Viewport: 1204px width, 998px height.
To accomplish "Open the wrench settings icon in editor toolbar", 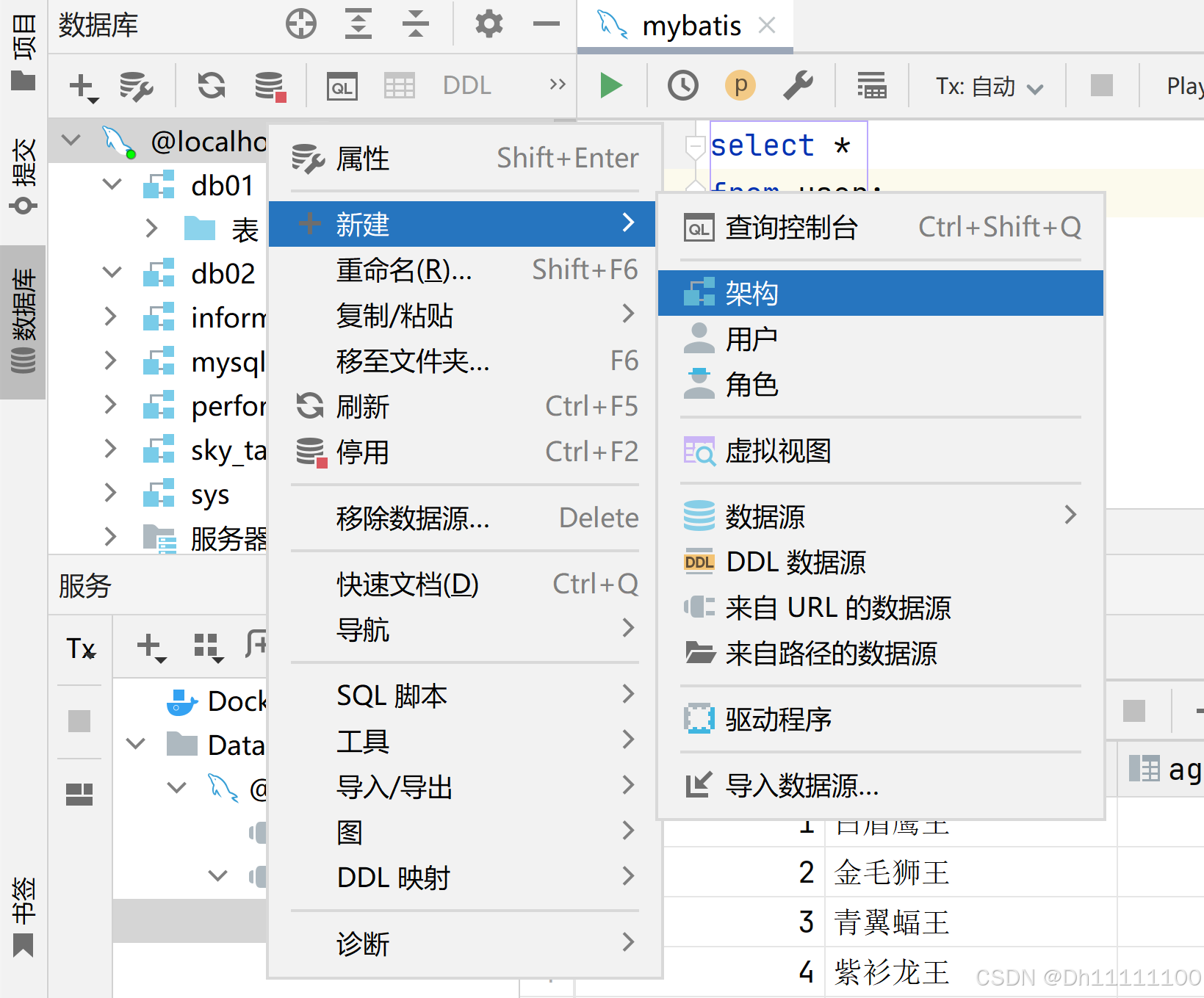I will click(798, 86).
